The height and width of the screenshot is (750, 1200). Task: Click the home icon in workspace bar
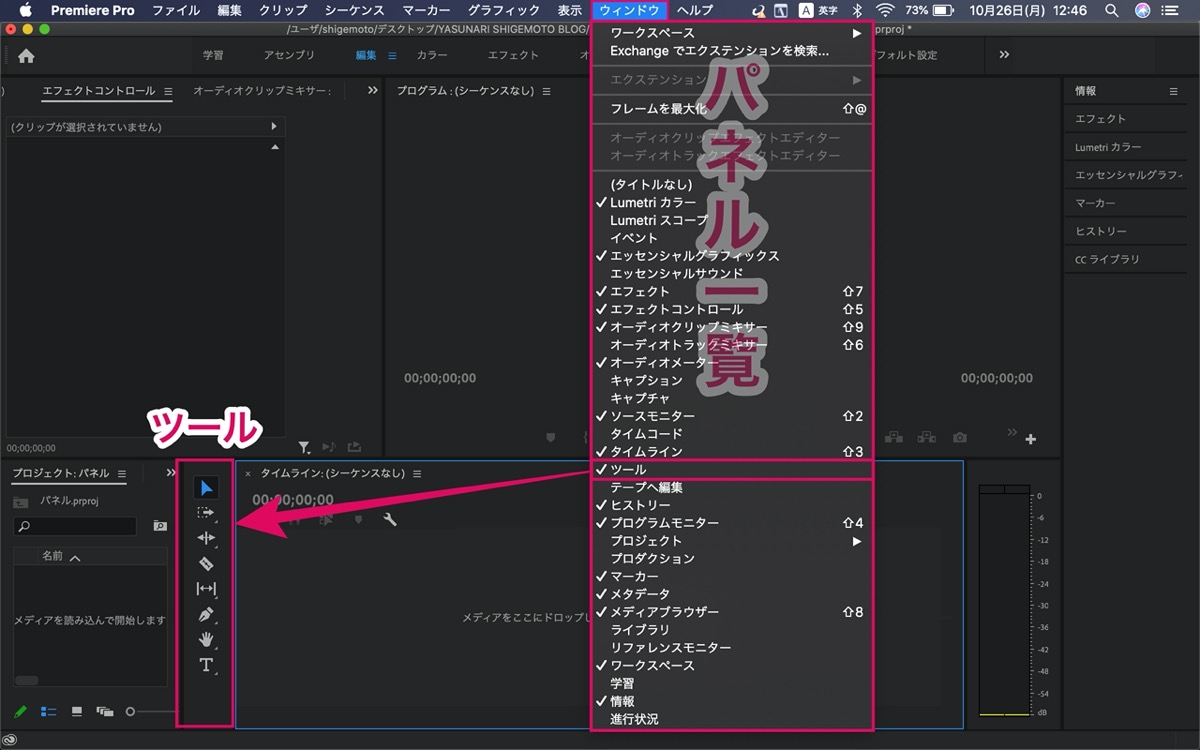(x=26, y=56)
